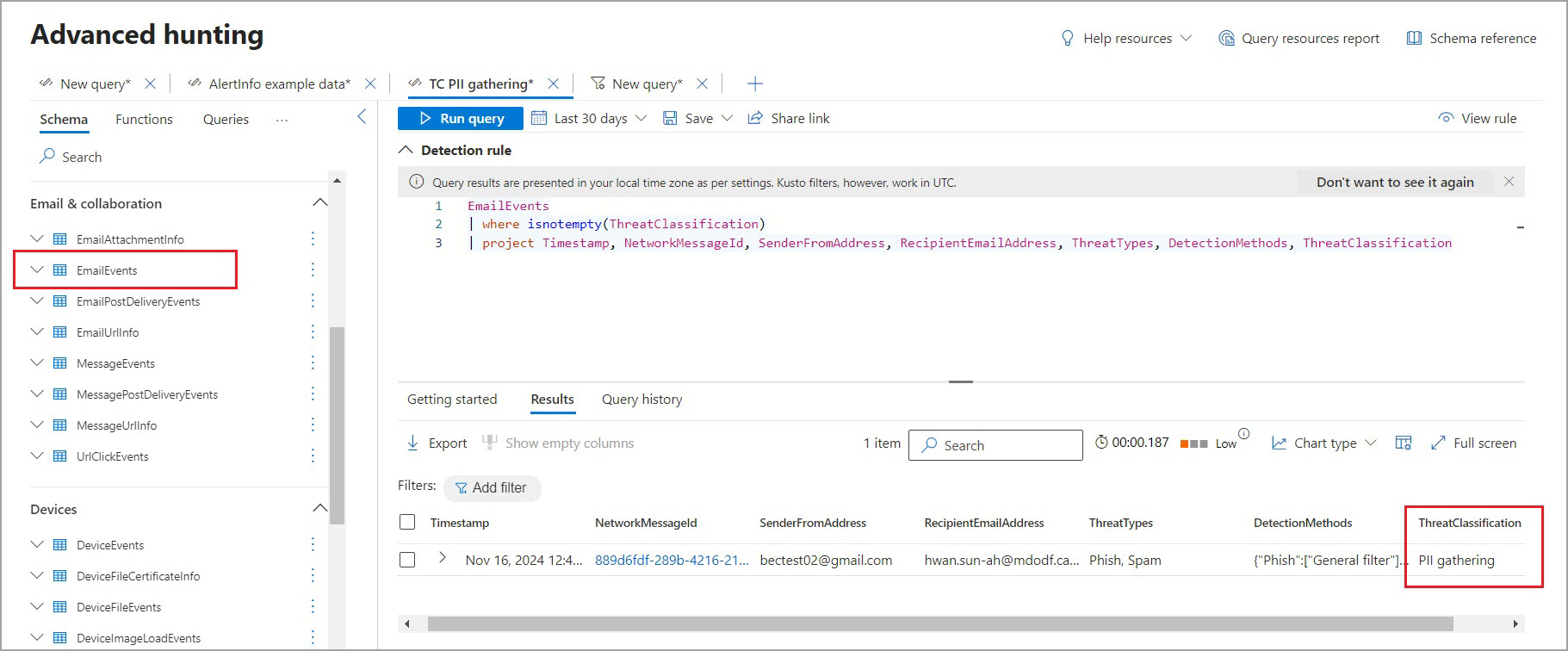Open more options for UrlClickEvents
Image resolution: width=1568 pixels, height=651 pixels.
[313, 456]
